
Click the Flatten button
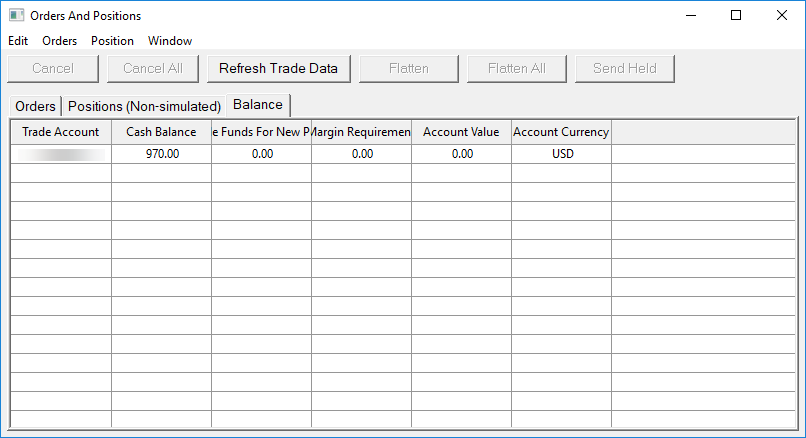(409, 68)
